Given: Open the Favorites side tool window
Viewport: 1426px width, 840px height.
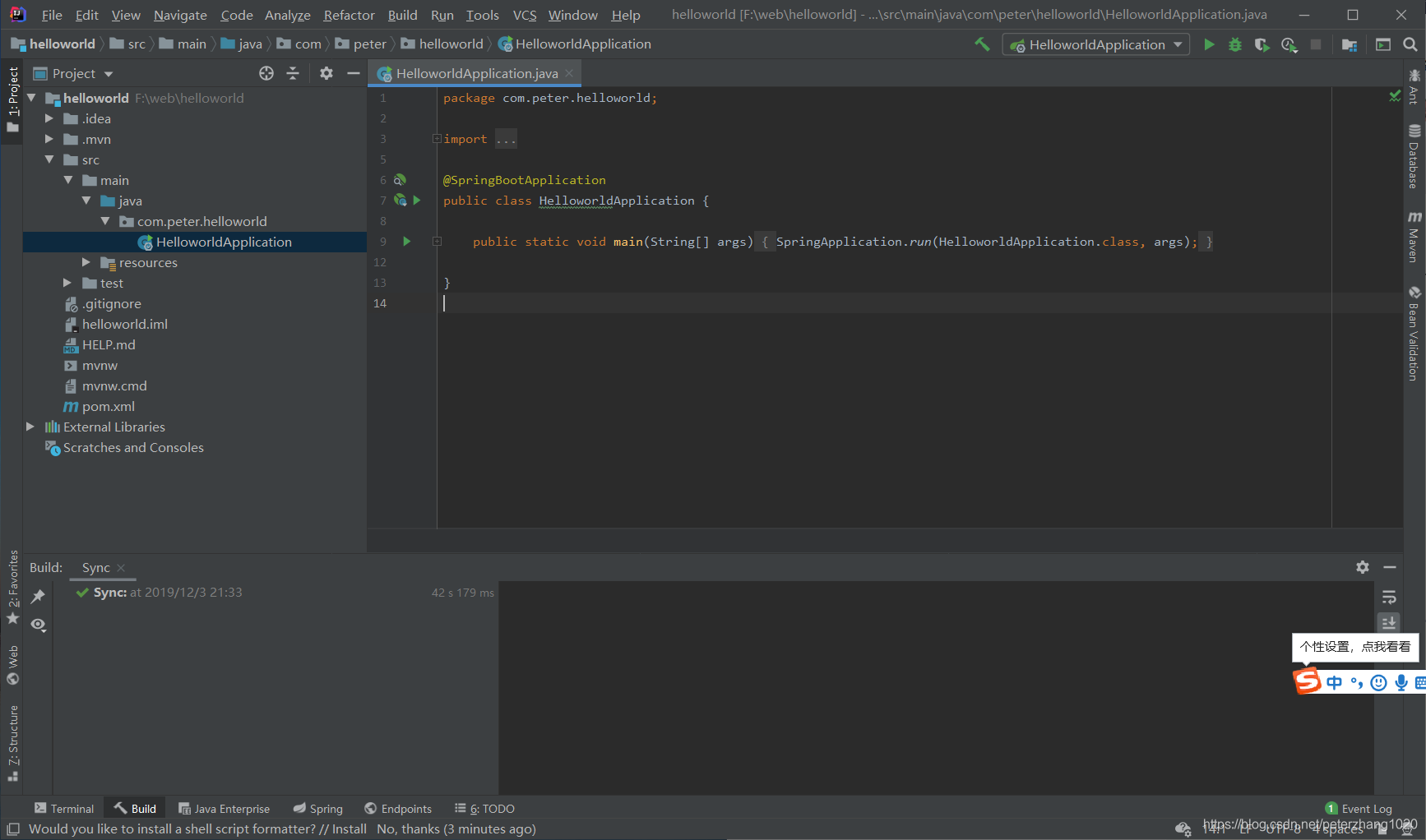Looking at the screenshot, I should point(12,587).
